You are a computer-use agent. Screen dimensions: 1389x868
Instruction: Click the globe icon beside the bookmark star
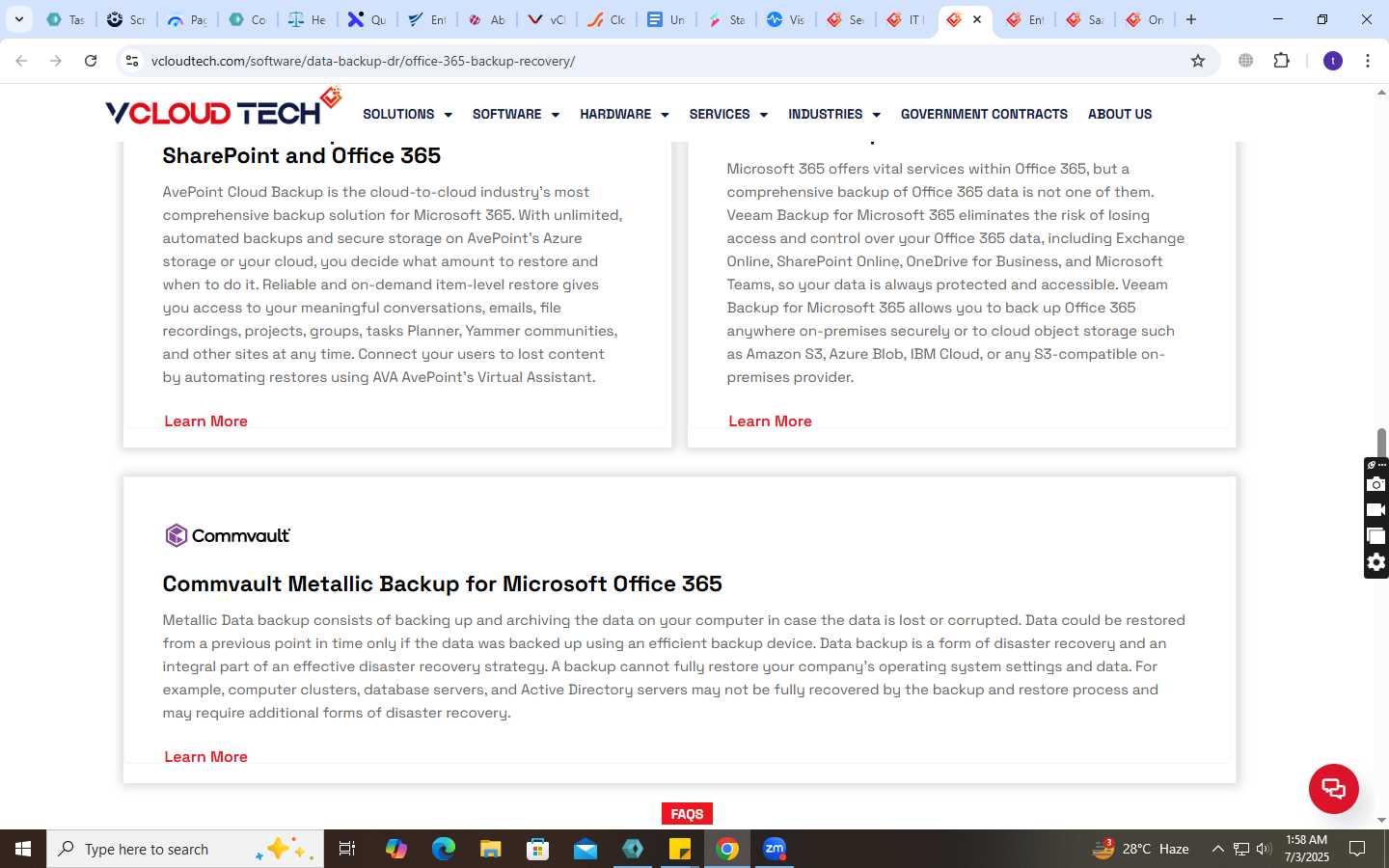click(x=1246, y=61)
